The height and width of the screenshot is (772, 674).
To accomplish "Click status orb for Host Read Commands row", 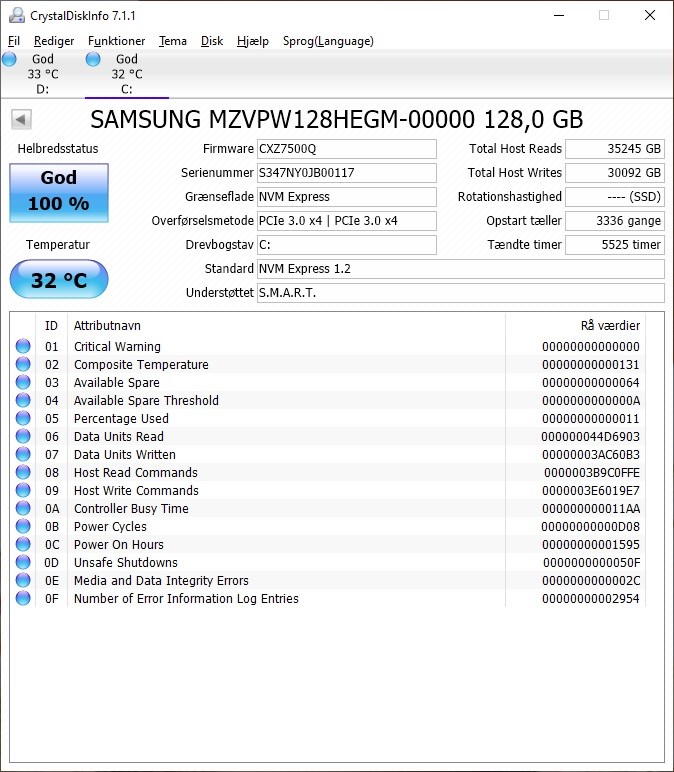I will [23, 472].
